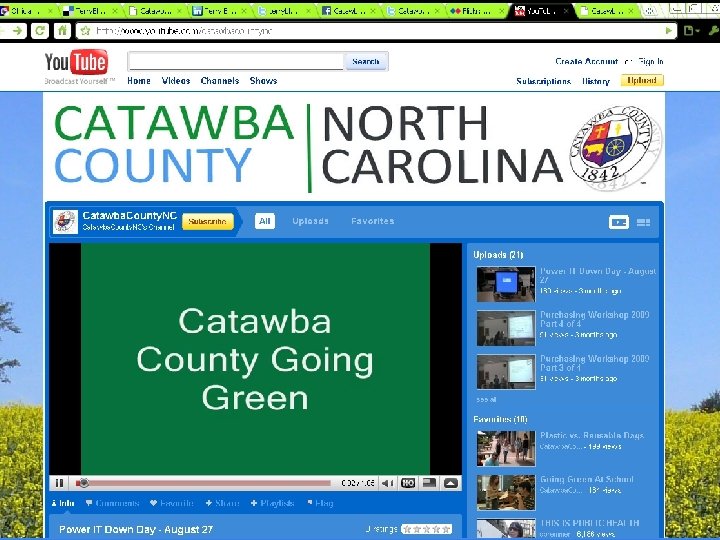This screenshot has width=720, height=540.
Task: Select the All tab on channel
Action: (265, 221)
